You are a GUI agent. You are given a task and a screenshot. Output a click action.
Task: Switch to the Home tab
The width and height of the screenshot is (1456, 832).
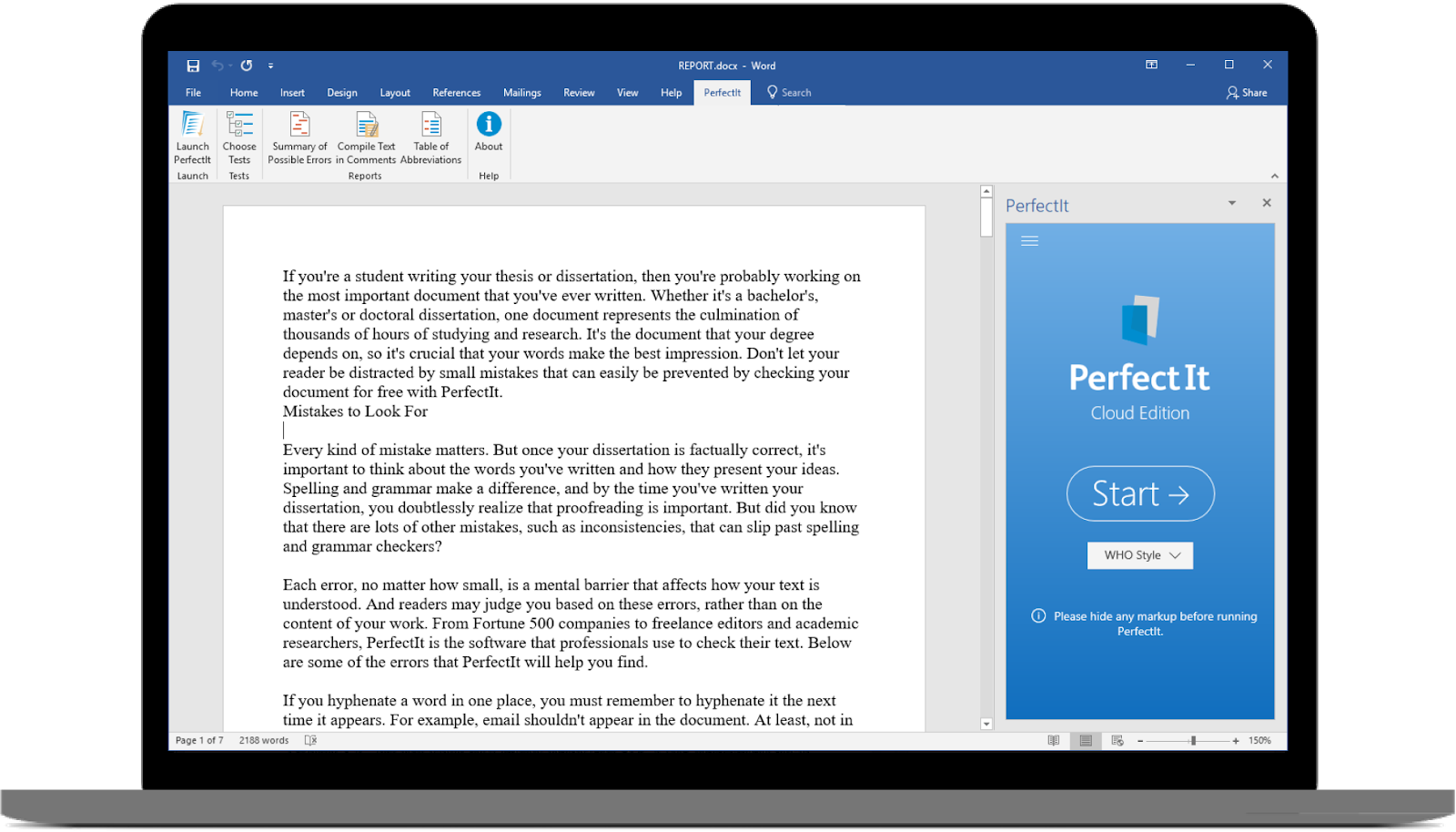click(x=244, y=93)
